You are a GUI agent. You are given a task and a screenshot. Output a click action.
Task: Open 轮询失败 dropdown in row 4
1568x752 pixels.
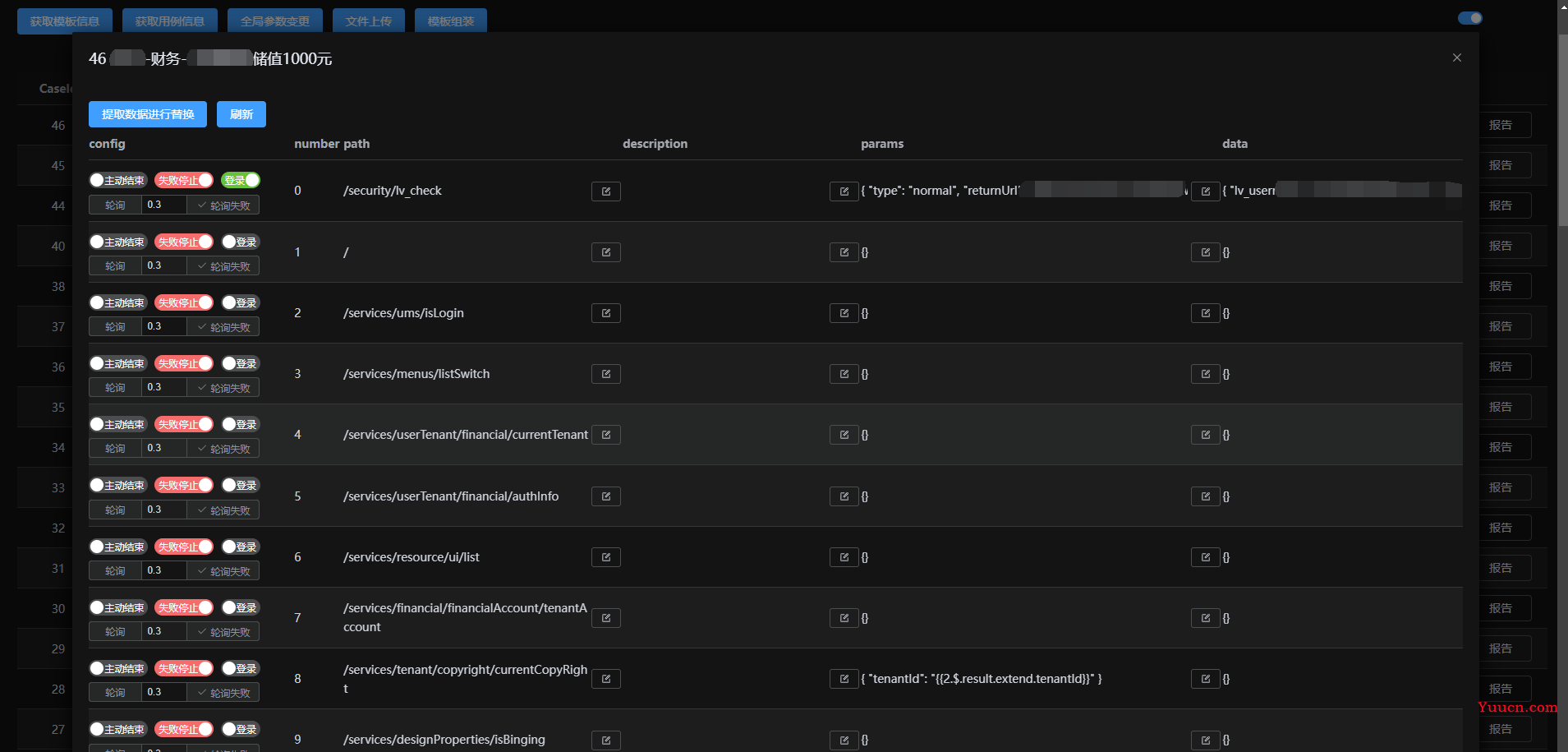tap(223, 448)
